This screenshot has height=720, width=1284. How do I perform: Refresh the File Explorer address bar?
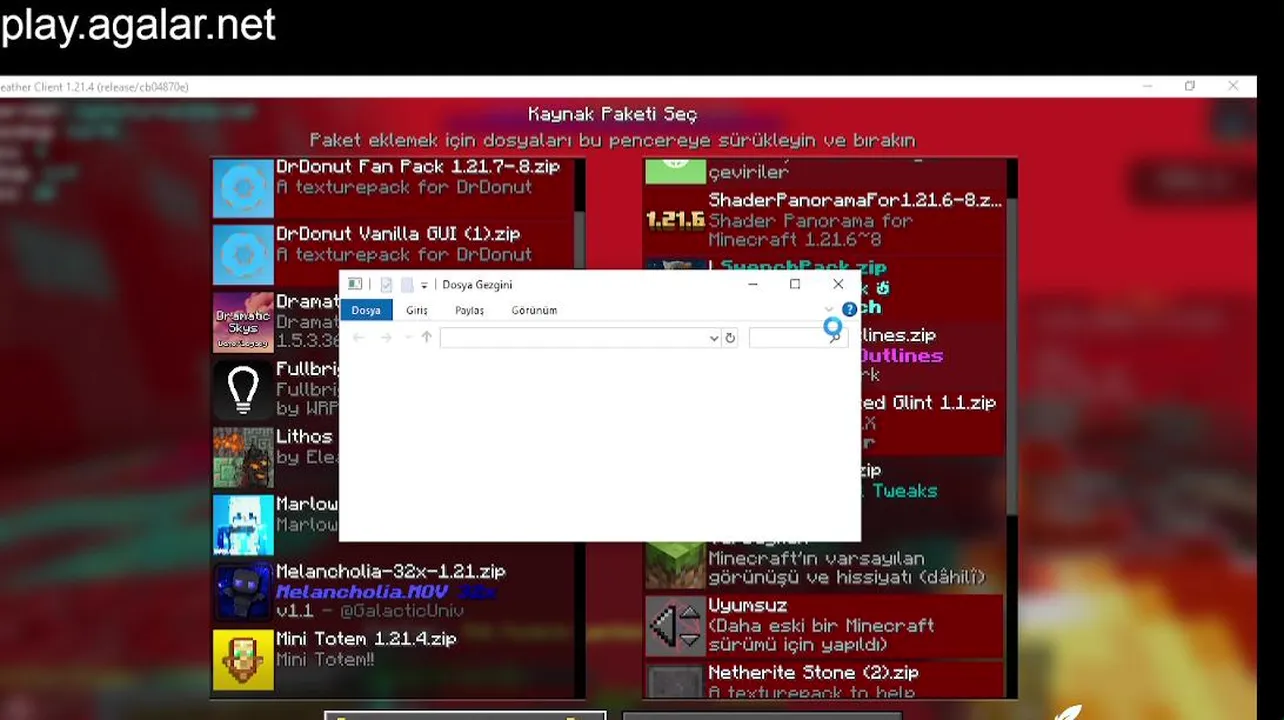730,338
